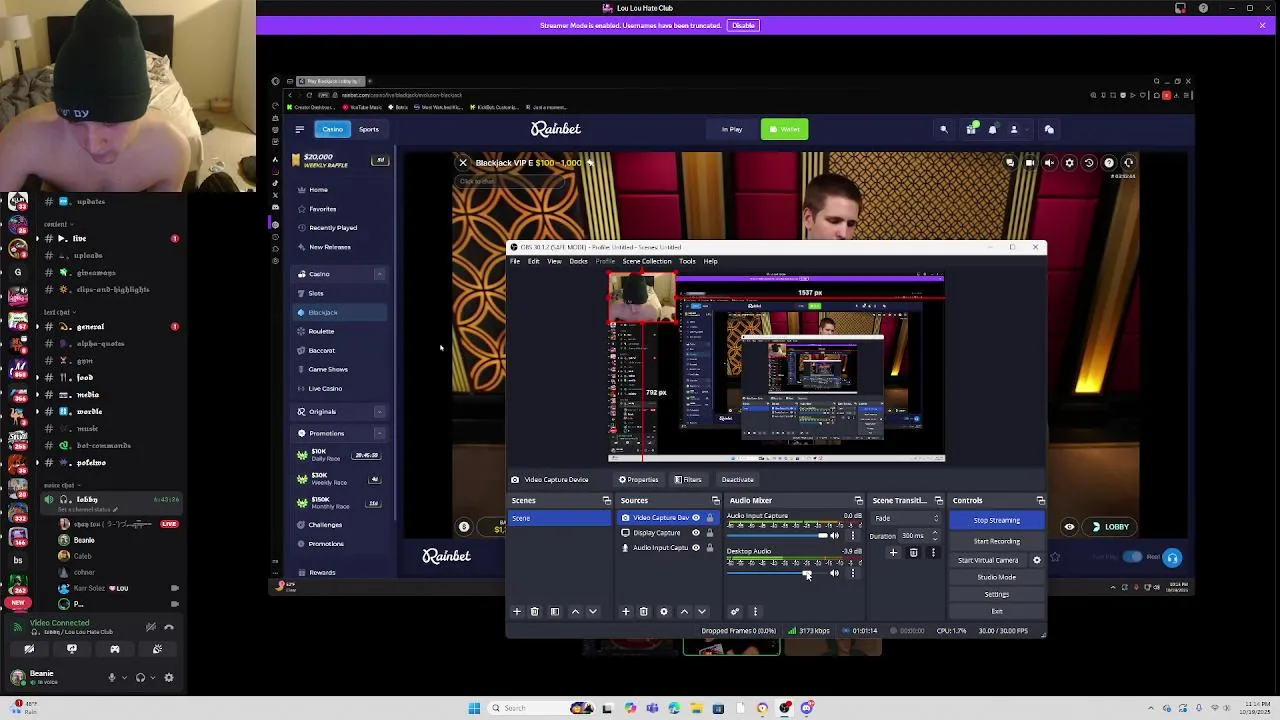The width and height of the screenshot is (1280, 720).
Task: Pop out the Scenes dock
Action: coord(606,500)
